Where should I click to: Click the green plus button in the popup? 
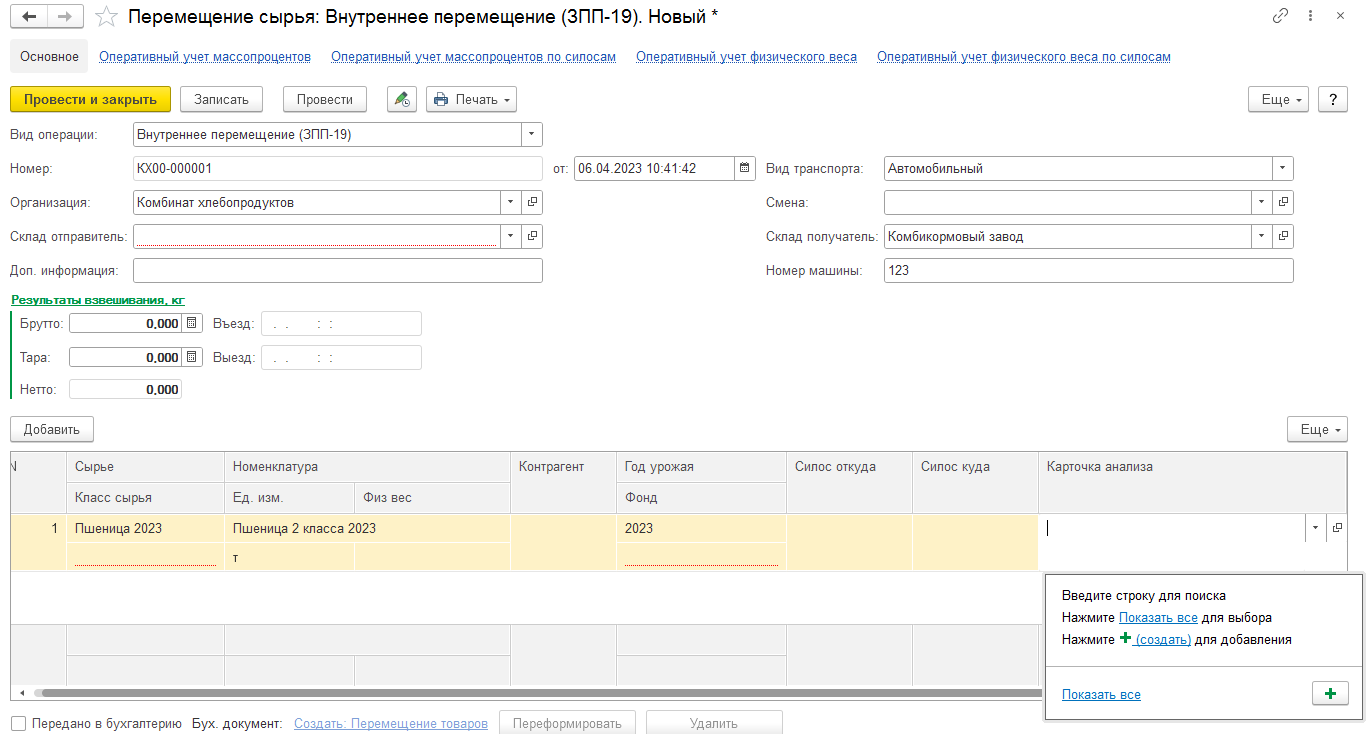1330,694
